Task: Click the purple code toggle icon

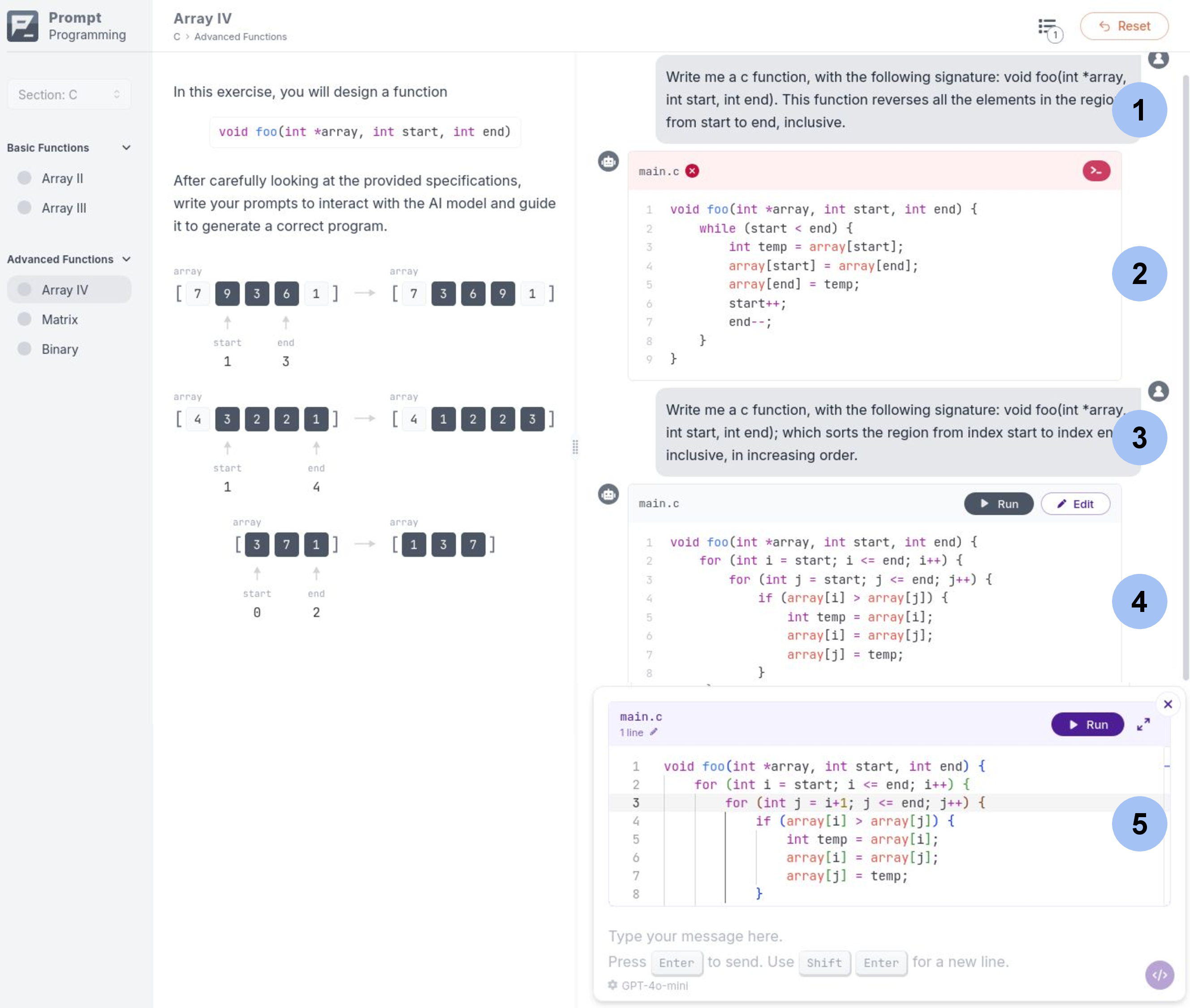Action: pyautogui.click(x=1160, y=975)
